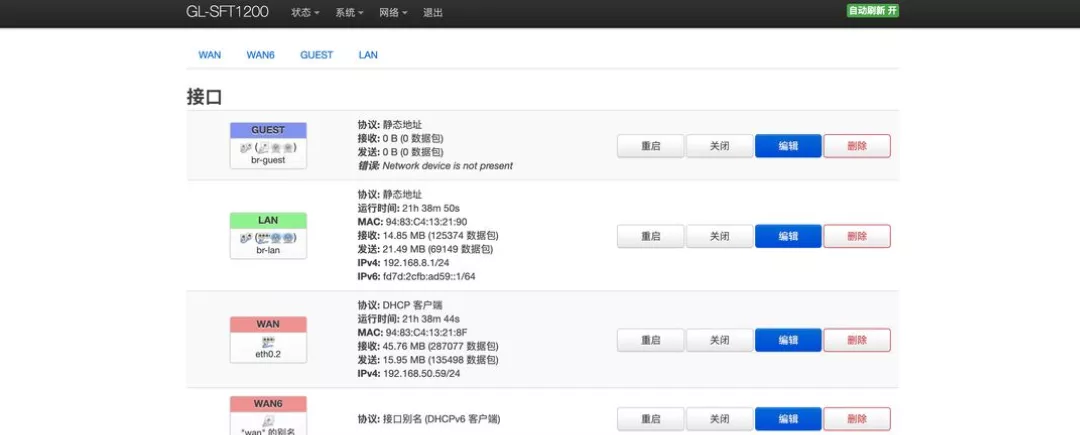Edit the LAN interface
The height and width of the screenshot is (435, 1080).
788,236
